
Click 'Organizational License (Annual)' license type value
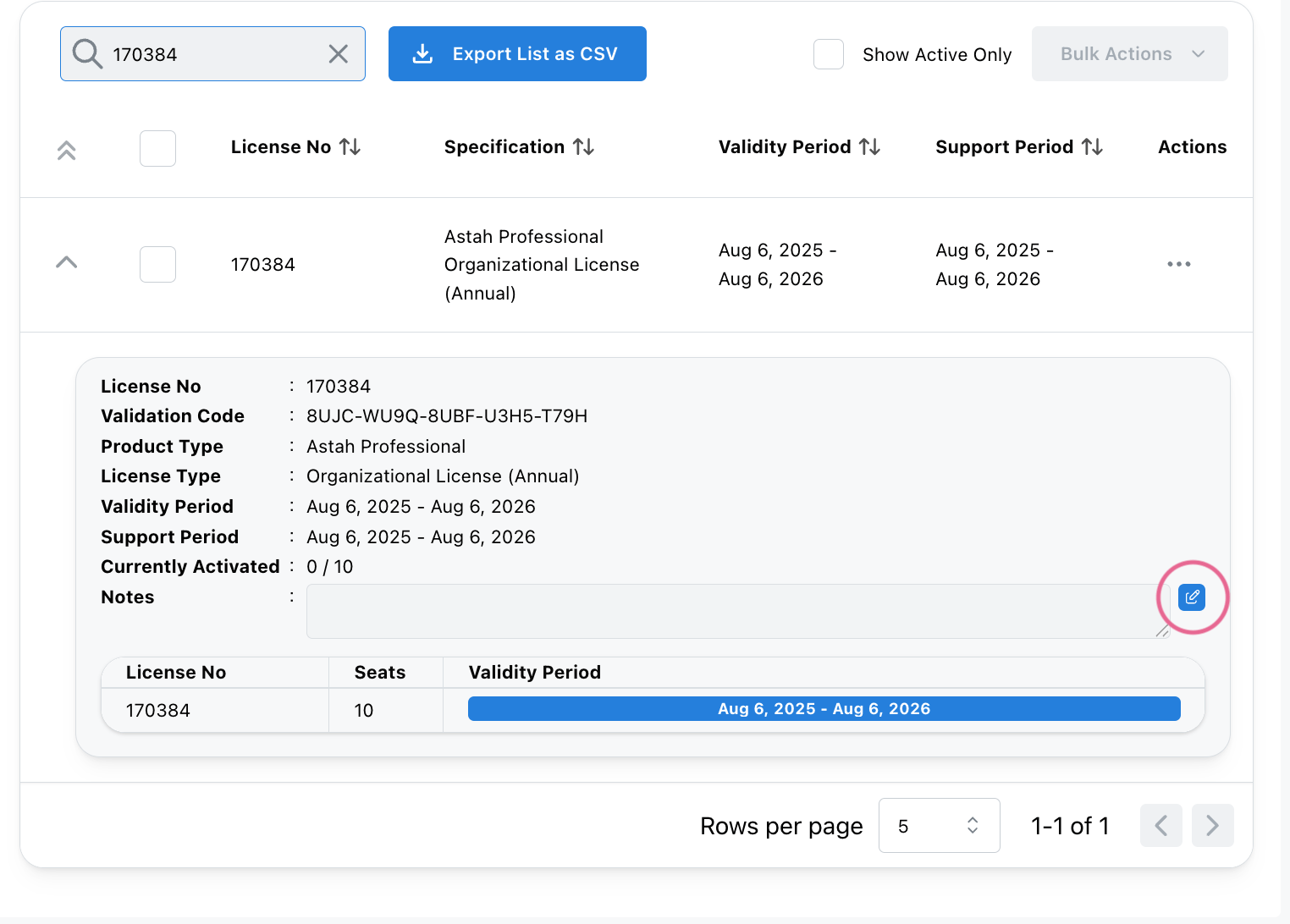click(443, 476)
